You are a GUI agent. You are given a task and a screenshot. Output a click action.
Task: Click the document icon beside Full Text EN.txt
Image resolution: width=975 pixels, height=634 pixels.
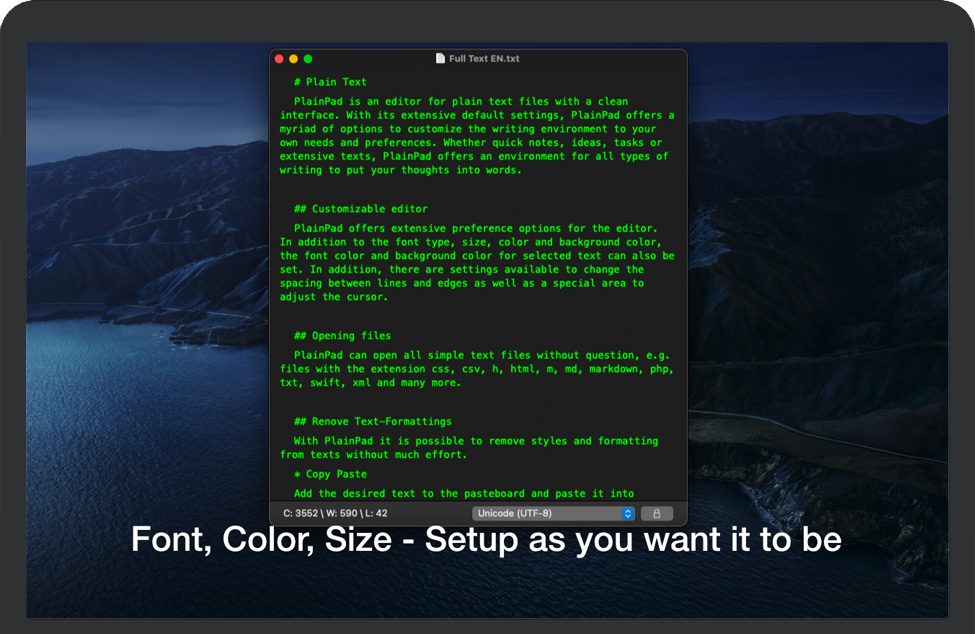pos(440,58)
